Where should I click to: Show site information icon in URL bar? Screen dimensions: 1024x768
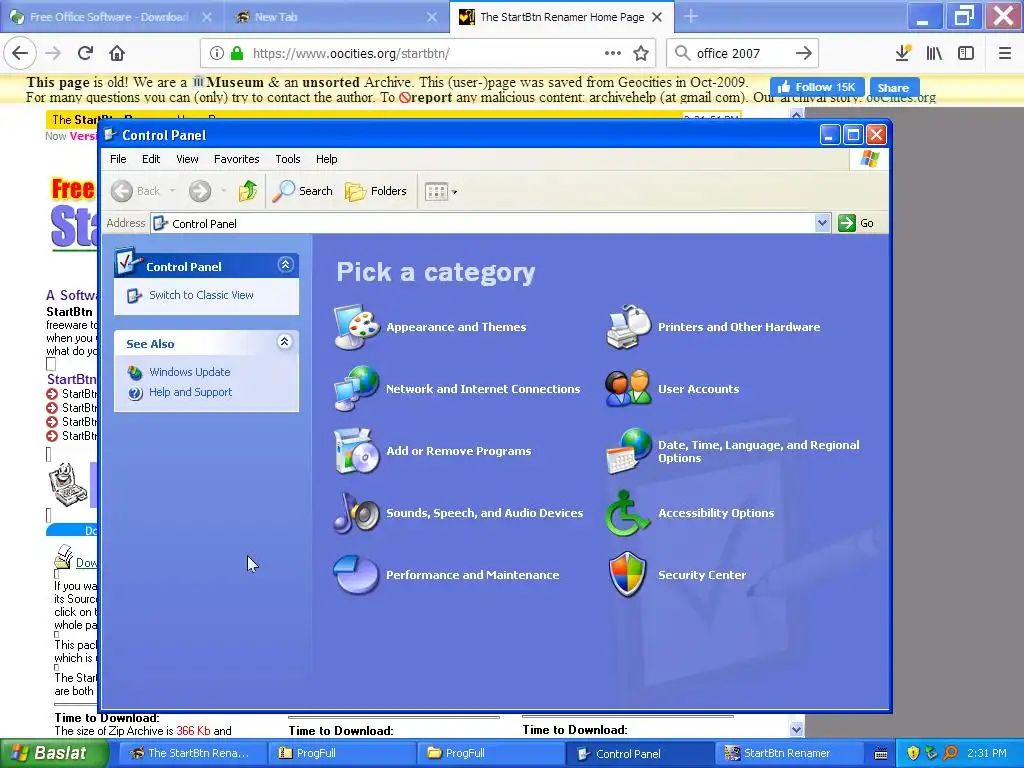tap(216, 53)
